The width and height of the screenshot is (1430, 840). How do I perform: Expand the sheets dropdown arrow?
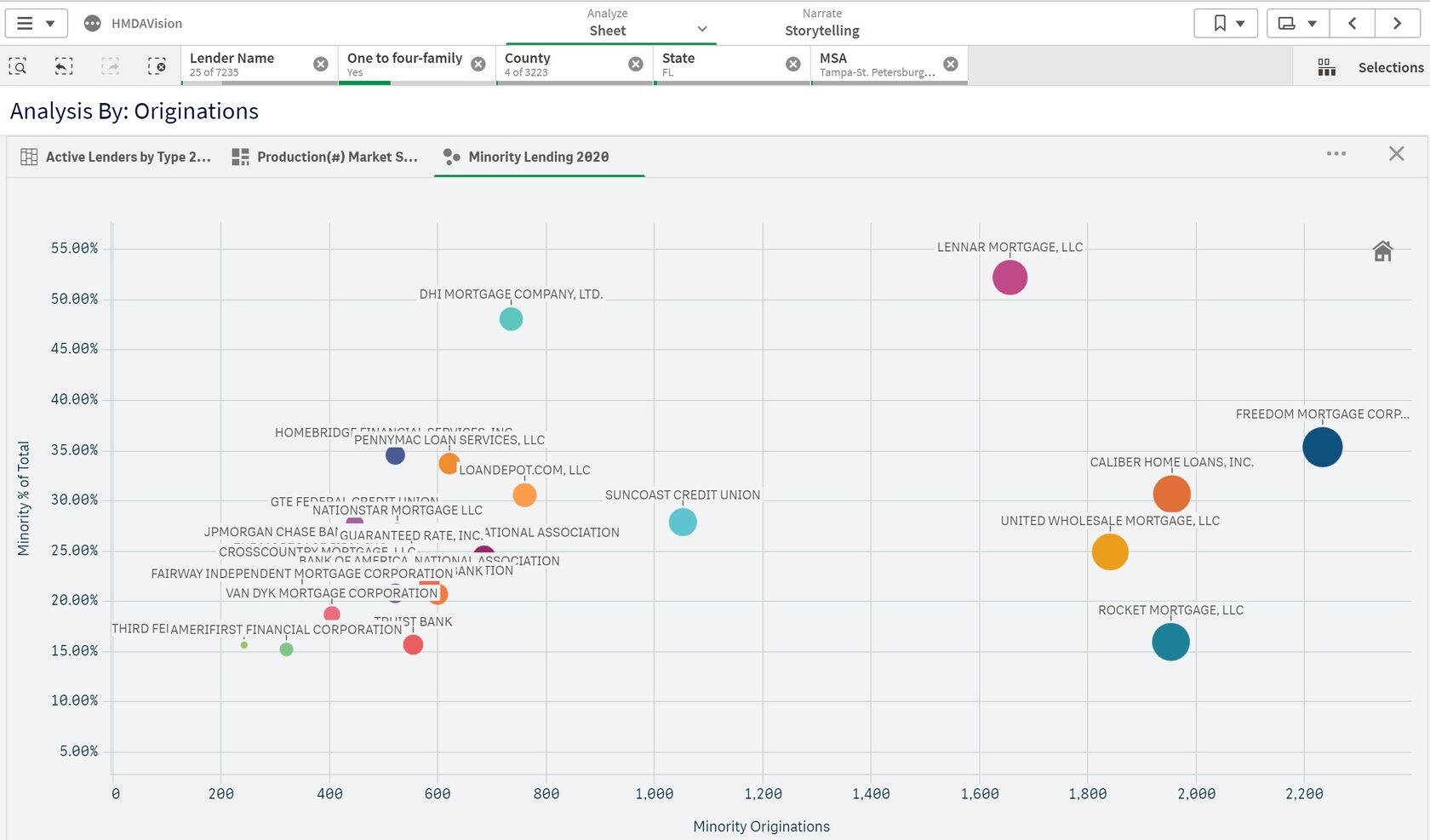(1312, 24)
